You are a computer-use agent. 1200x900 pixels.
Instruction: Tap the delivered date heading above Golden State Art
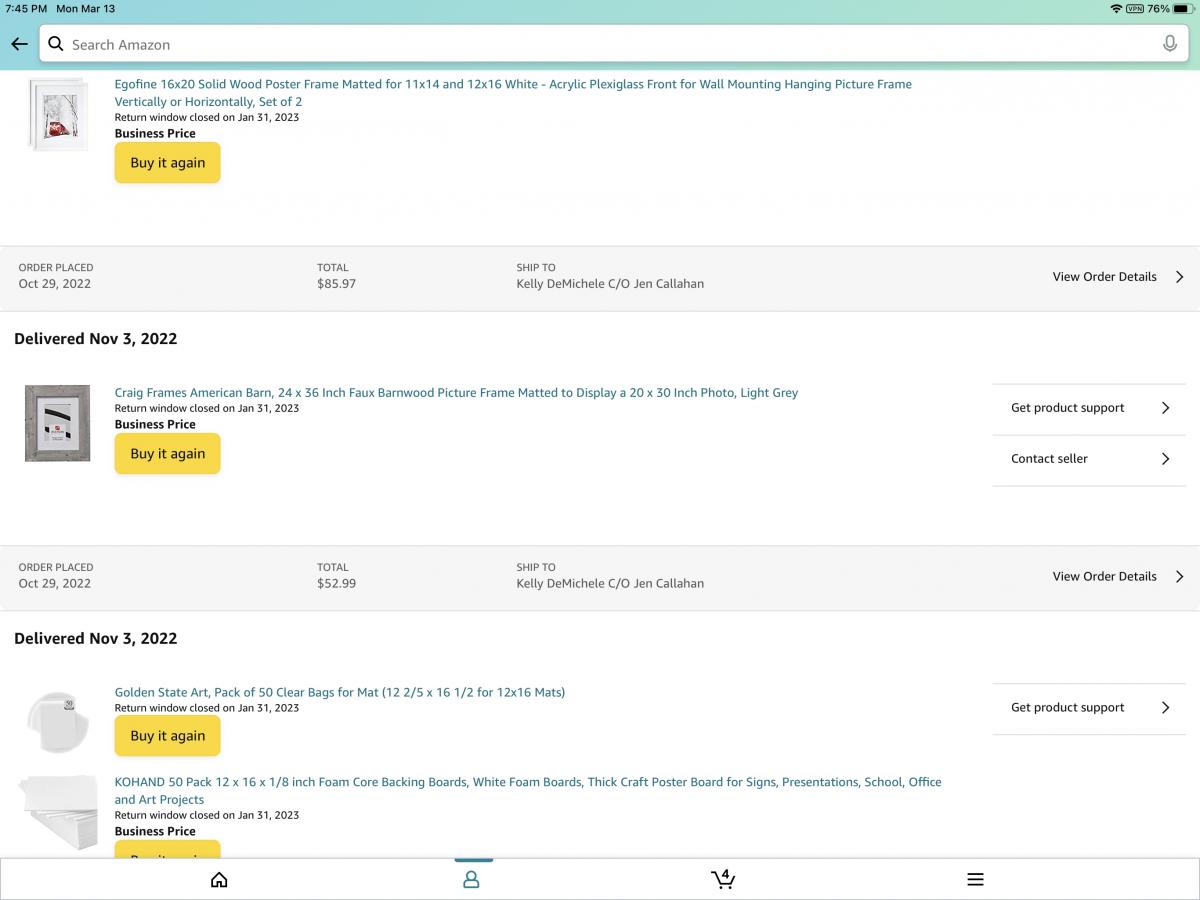pyautogui.click(x=96, y=638)
